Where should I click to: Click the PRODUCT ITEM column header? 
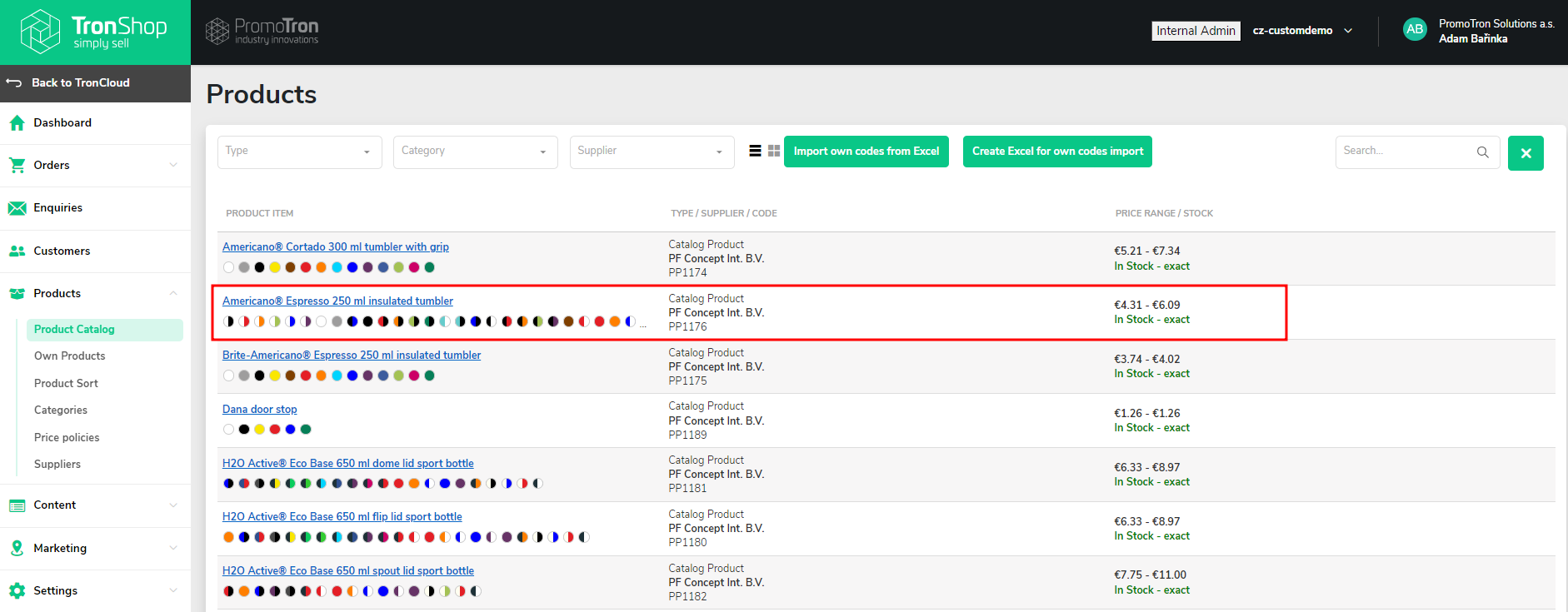pos(260,214)
